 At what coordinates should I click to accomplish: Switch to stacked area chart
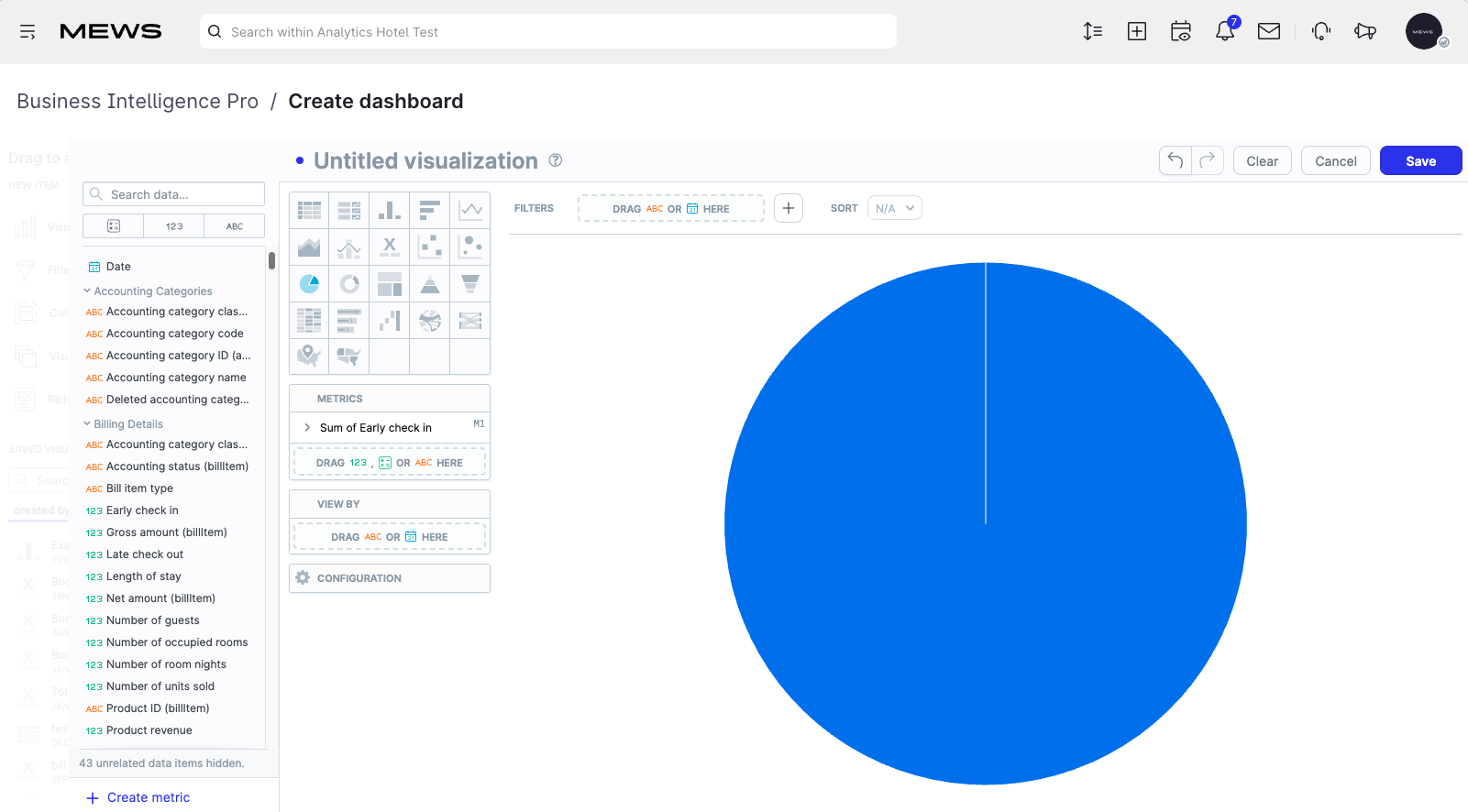(309, 247)
